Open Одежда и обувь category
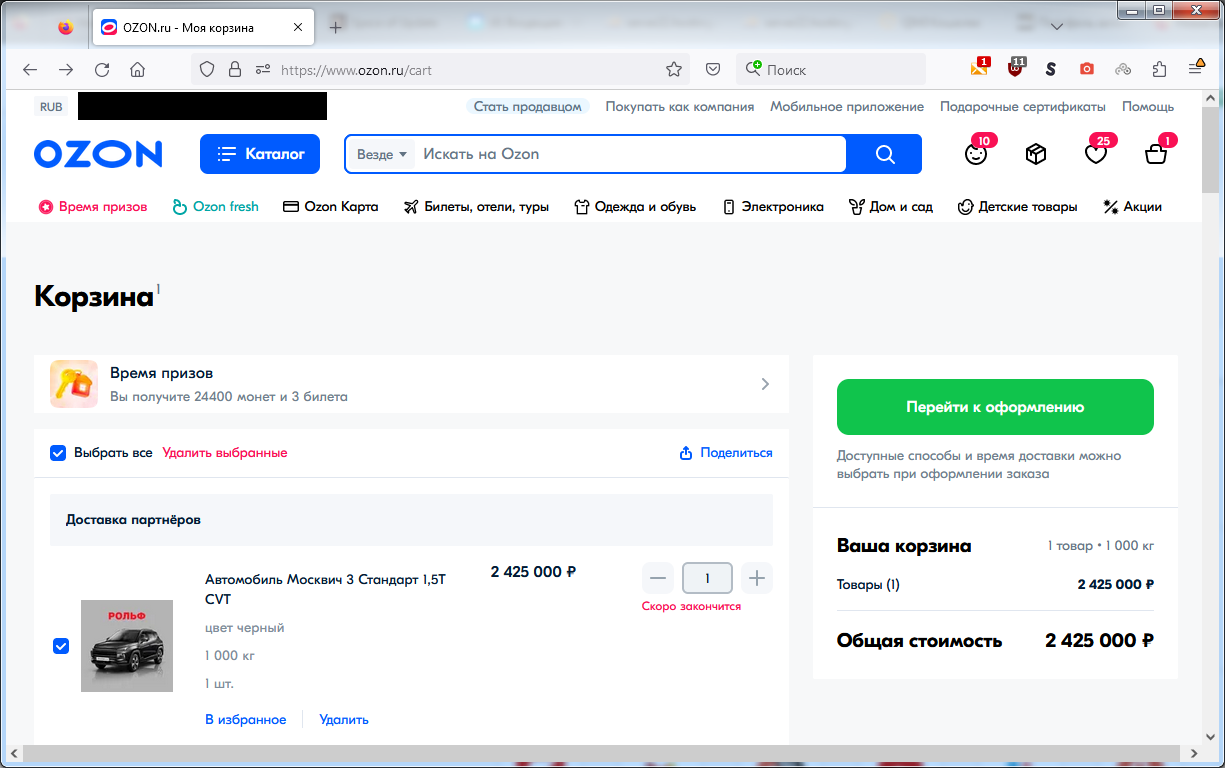 coord(635,207)
